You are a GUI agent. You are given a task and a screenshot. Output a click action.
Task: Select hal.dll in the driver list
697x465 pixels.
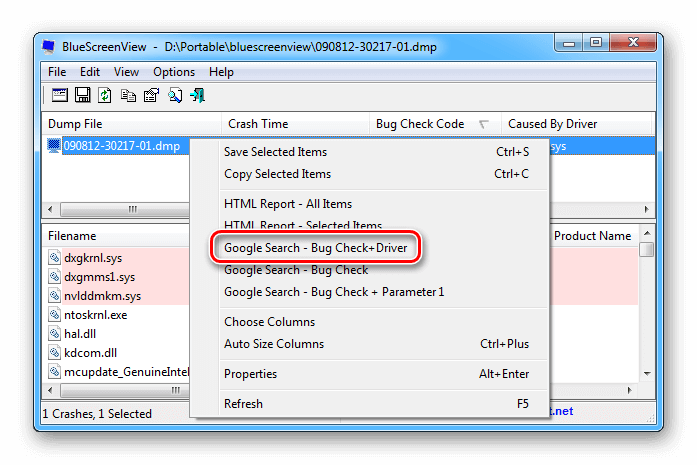coord(80,334)
